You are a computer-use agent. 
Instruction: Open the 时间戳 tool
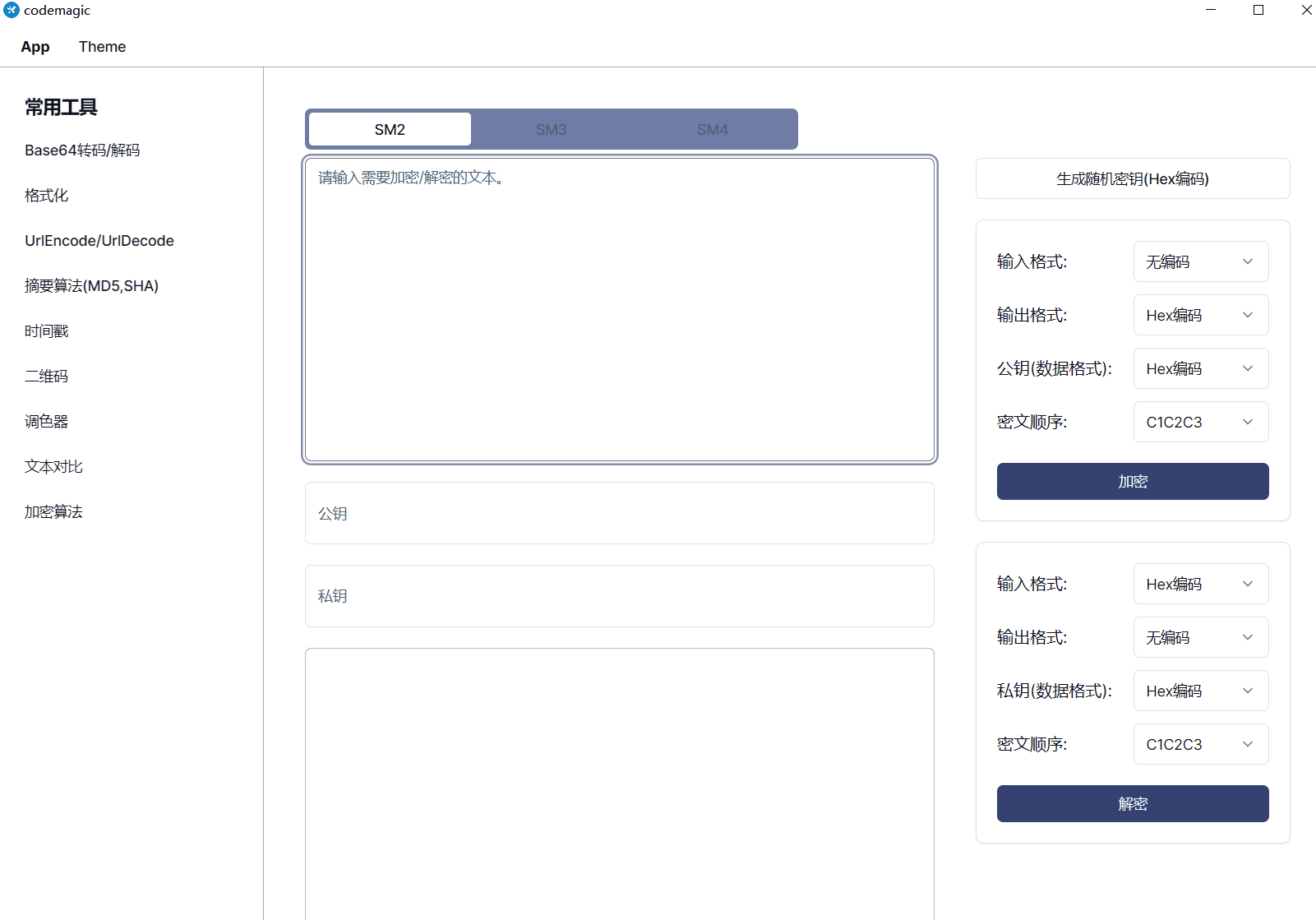(46, 331)
